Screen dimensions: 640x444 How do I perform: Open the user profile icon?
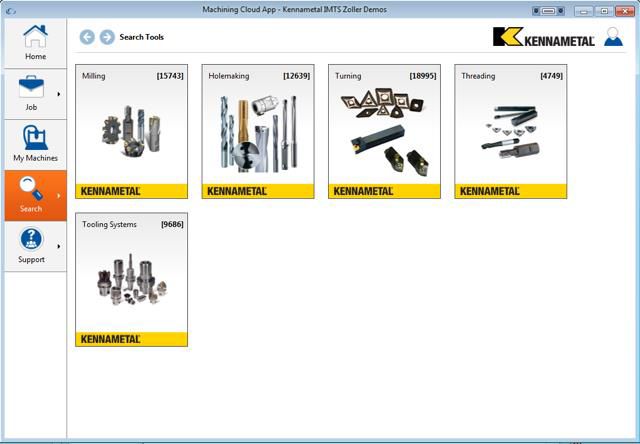pos(613,37)
